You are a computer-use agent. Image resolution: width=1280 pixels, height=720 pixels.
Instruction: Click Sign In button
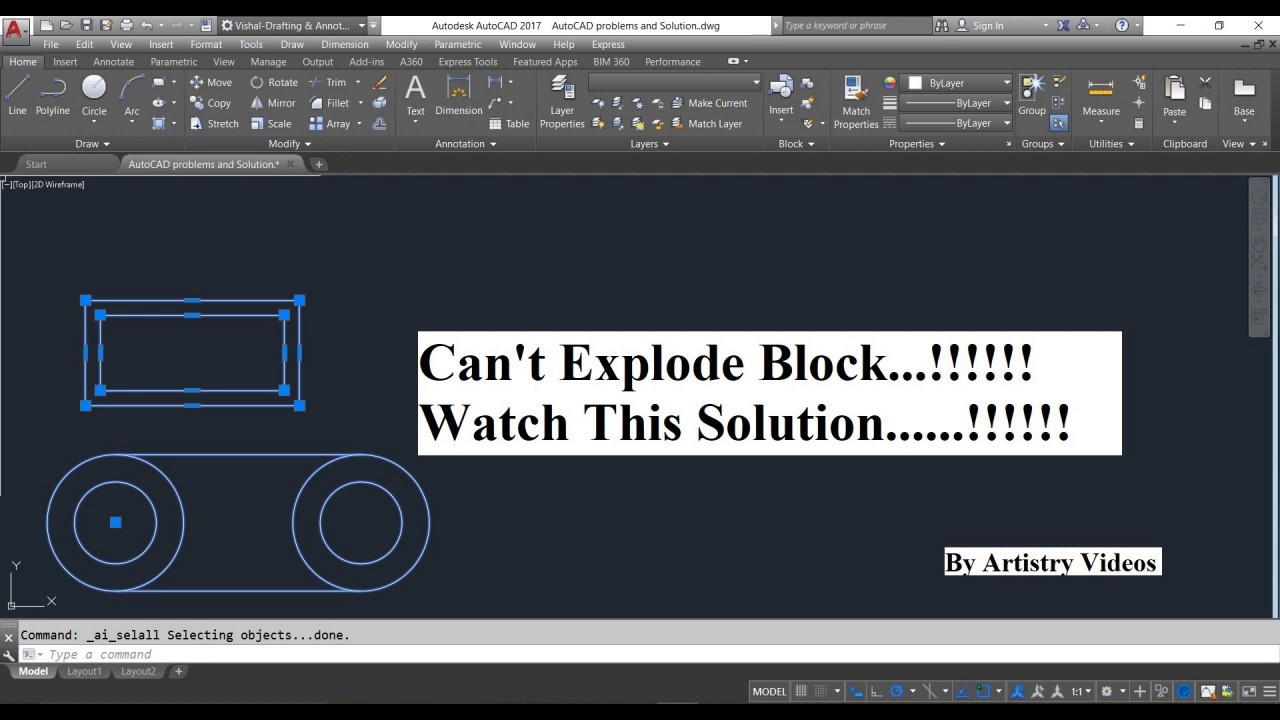[x=980, y=25]
